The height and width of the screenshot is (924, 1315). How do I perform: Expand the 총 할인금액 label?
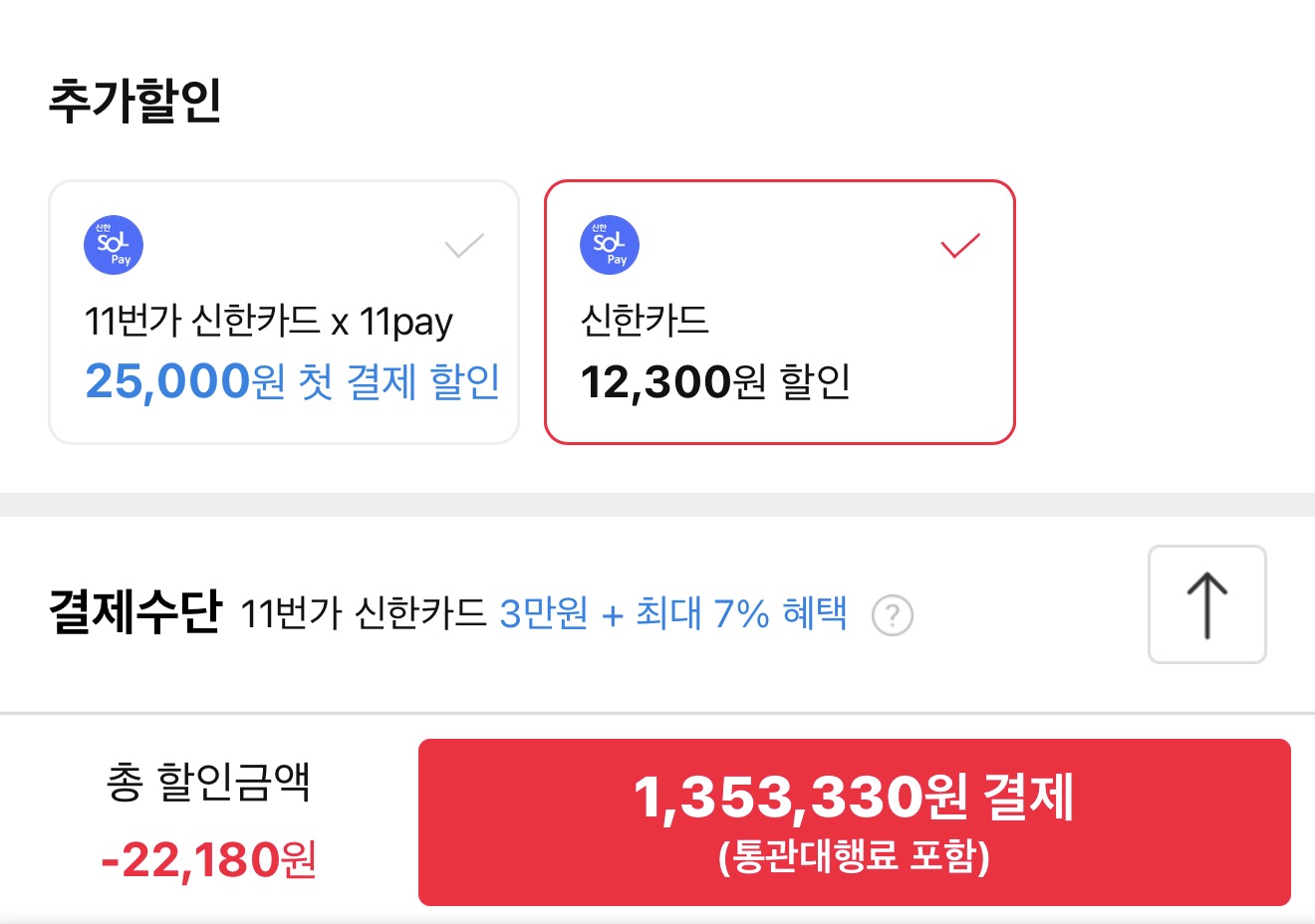208,783
